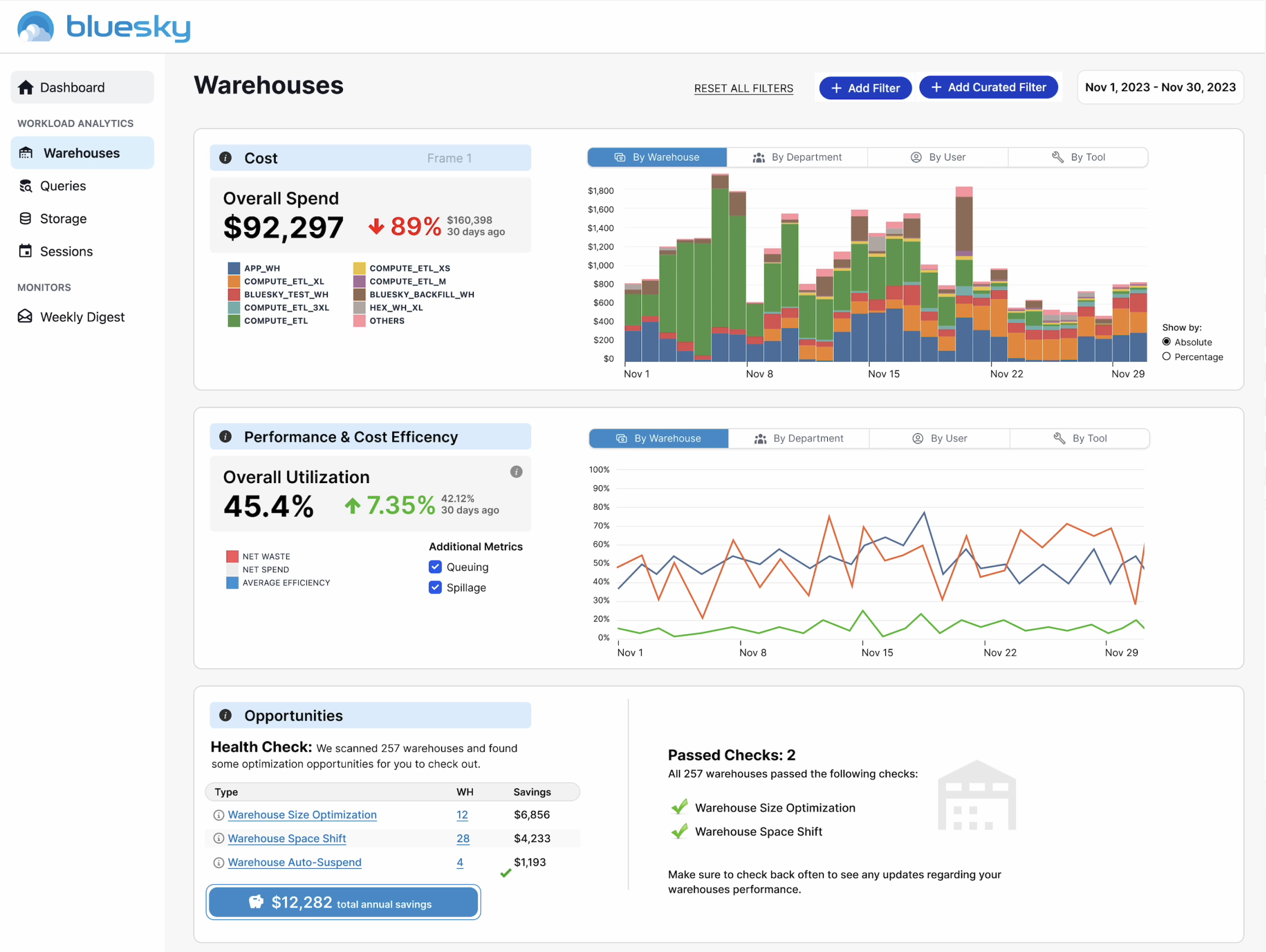Open Weekly Digest envelope icon
The image size is (1266, 952).
point(26,317)
